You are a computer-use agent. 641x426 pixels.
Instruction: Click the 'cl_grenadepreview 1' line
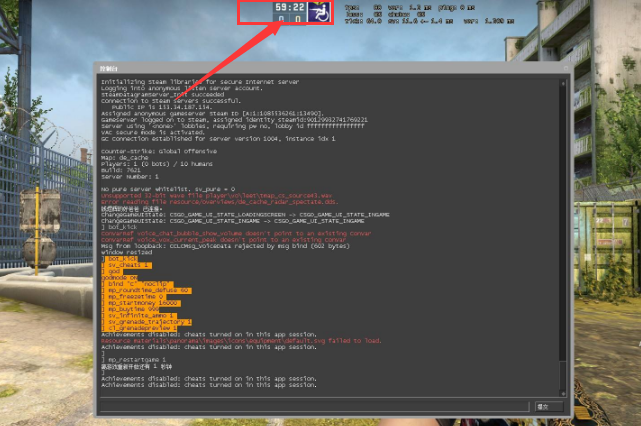pos(139,328)
